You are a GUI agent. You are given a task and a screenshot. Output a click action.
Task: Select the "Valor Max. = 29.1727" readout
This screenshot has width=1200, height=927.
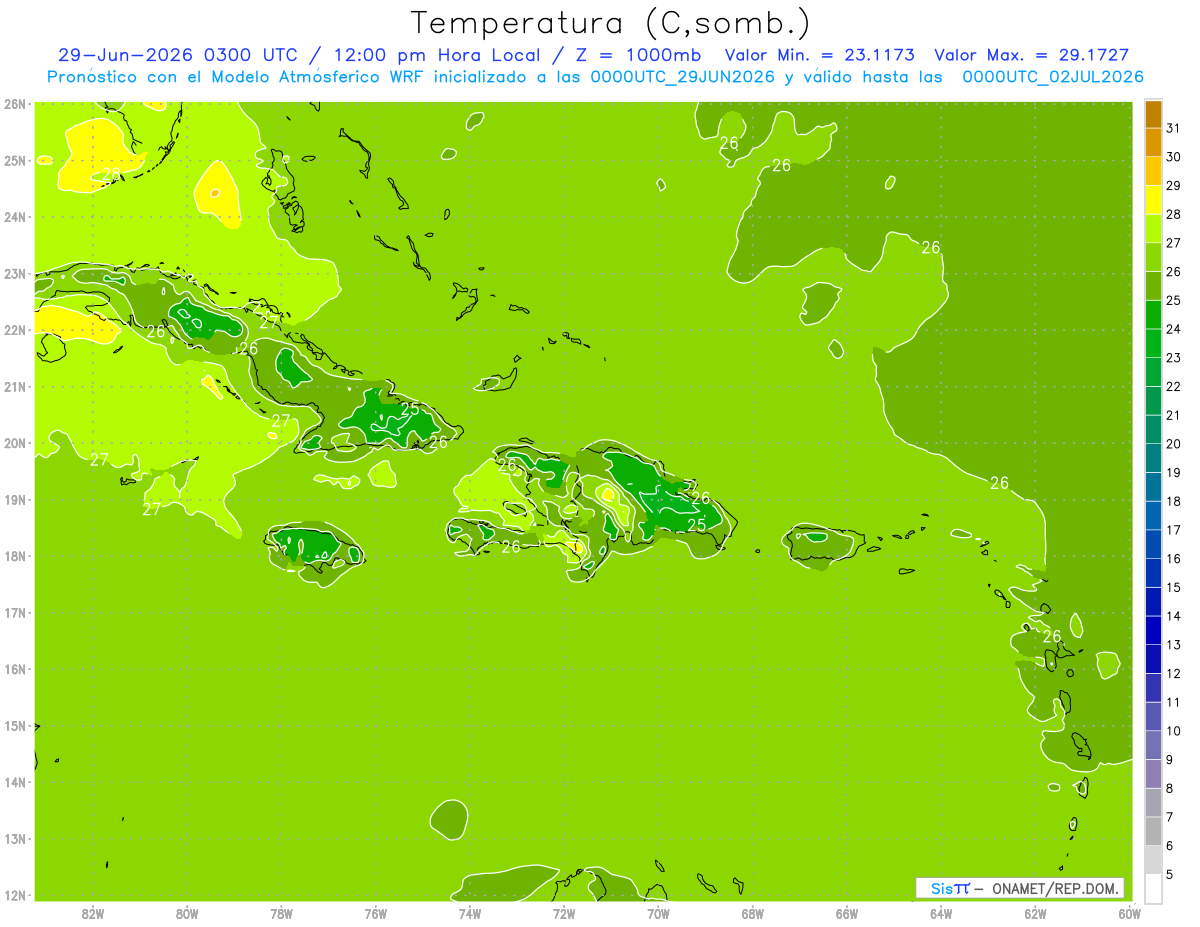tap(1032, 56)
